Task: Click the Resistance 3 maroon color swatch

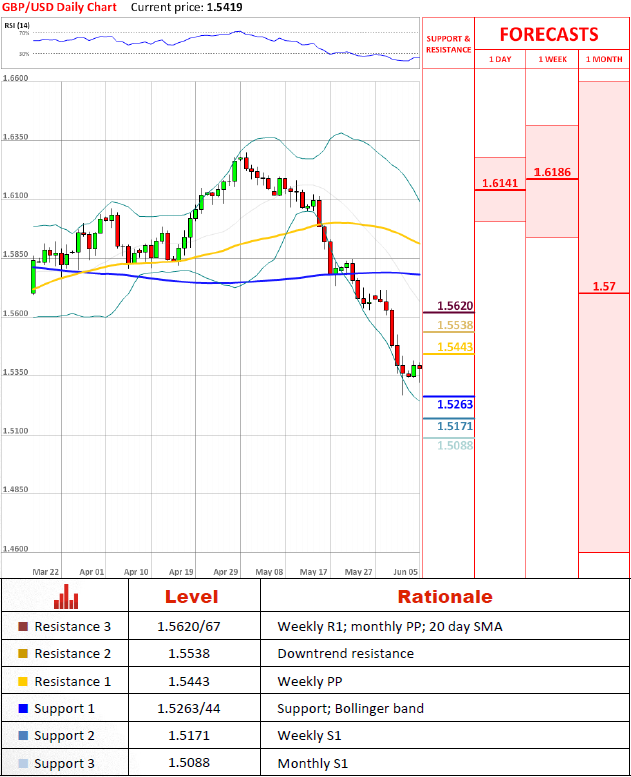Action: coord(23,626)
